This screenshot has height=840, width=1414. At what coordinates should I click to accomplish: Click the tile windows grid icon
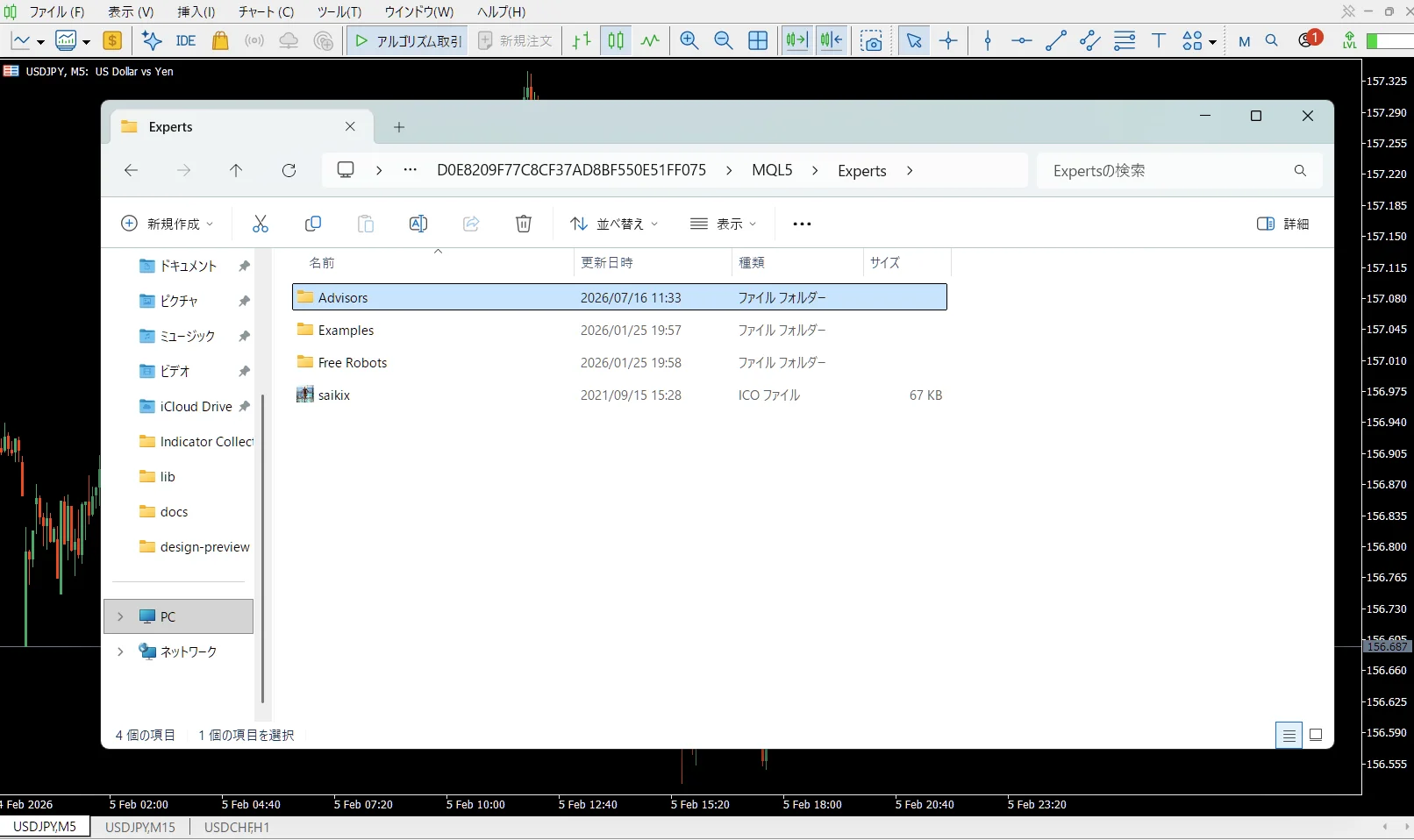click(758, 40)
